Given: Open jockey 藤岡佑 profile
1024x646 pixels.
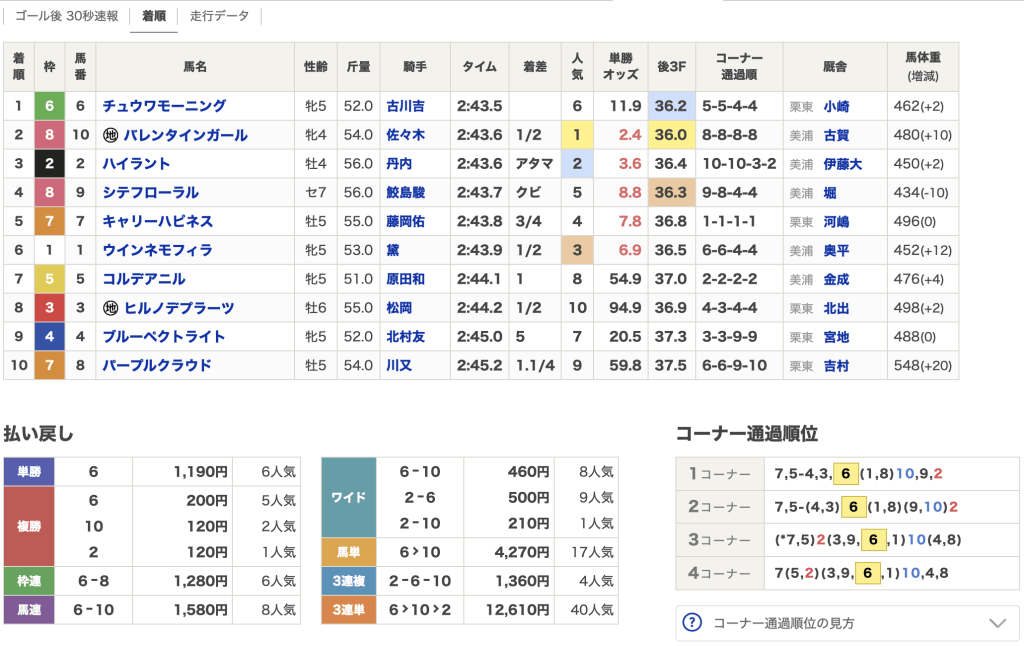Looking at the screenshot, I should tap(406, 221).
